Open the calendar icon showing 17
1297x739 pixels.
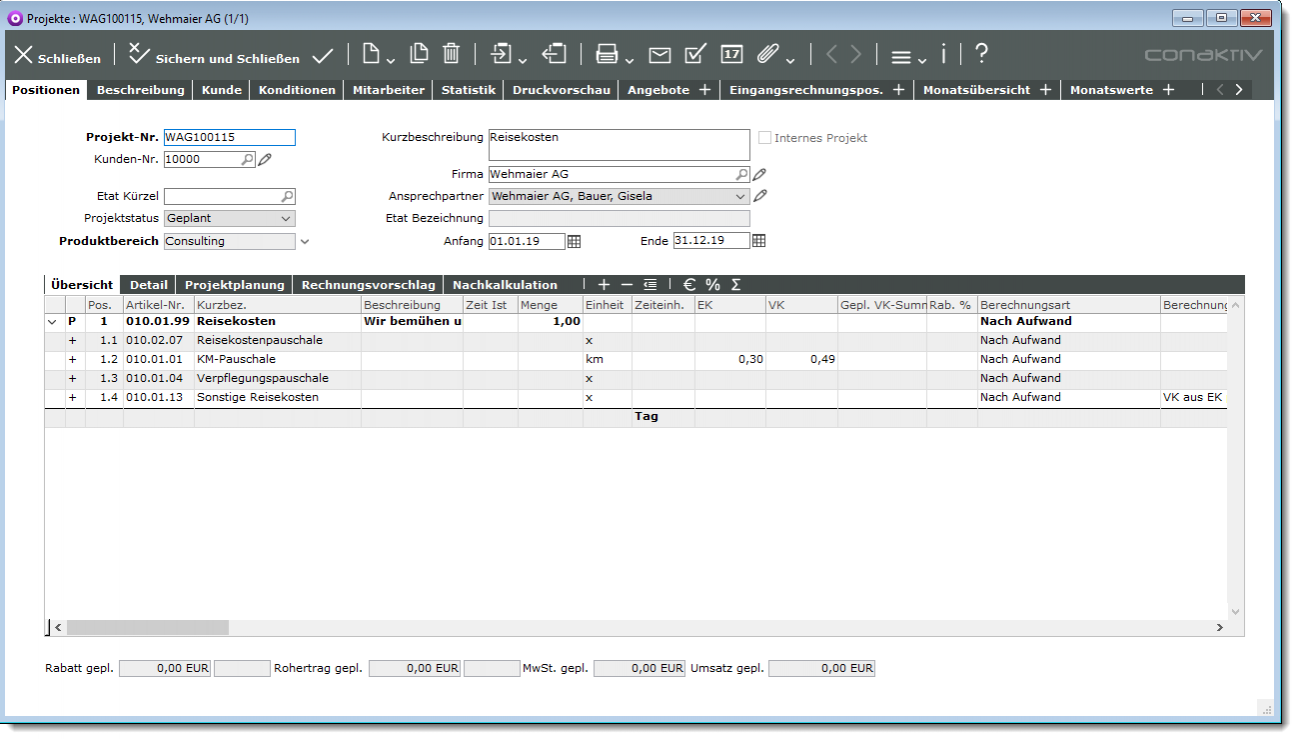732,54
